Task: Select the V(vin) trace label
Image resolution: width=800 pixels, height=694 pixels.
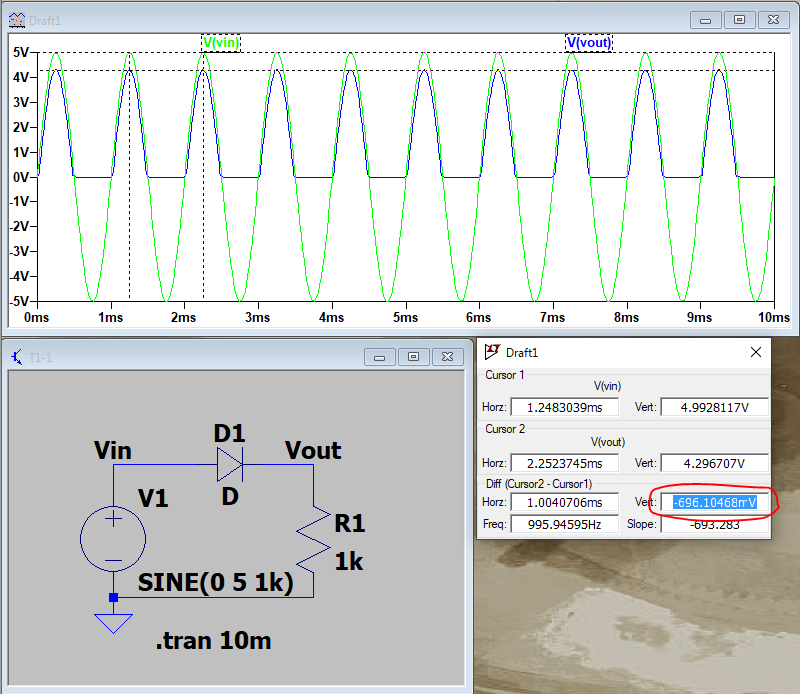Action: 221,42
